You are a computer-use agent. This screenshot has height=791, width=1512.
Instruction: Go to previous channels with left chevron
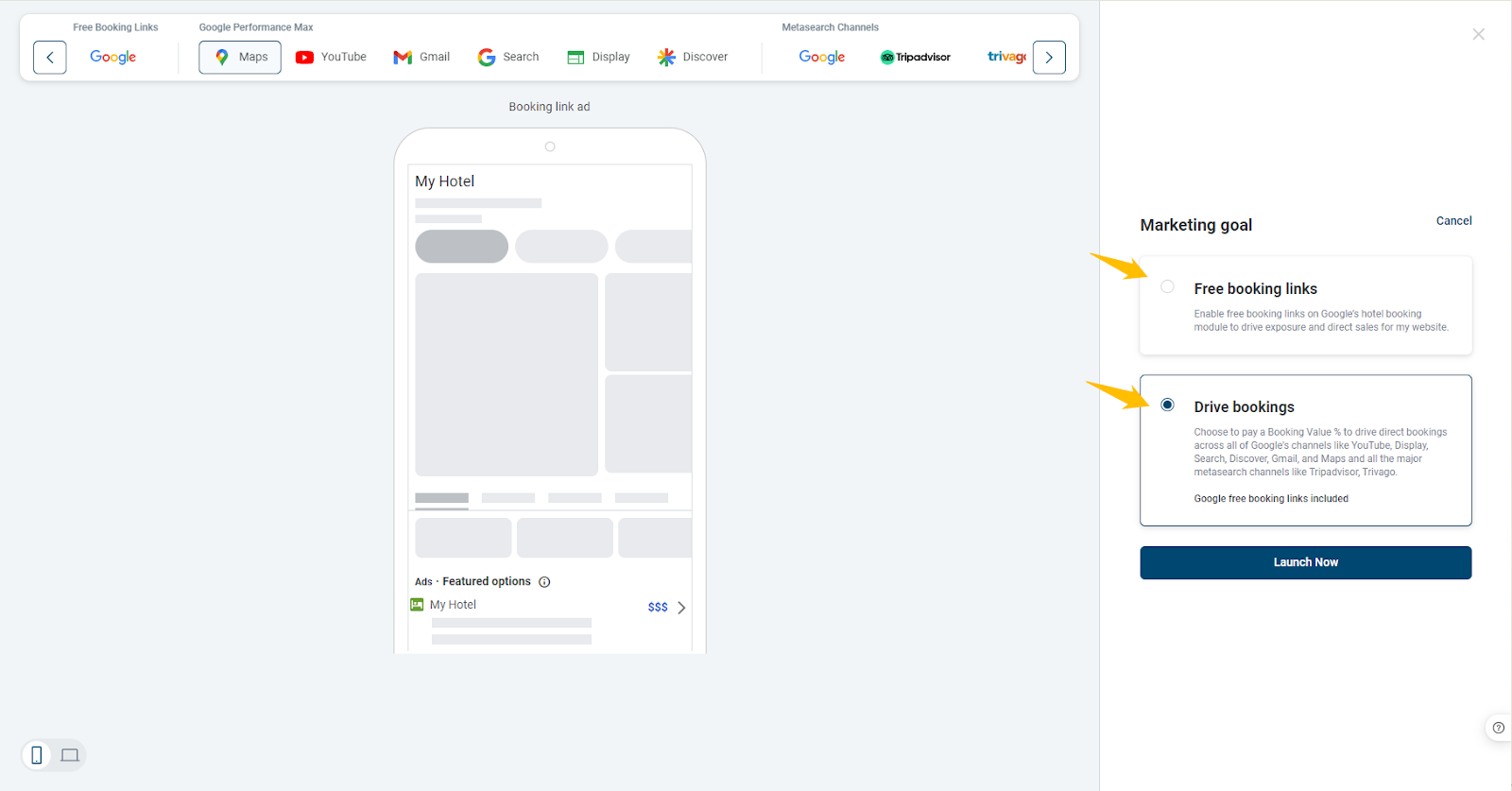click(x=50, y=58)
